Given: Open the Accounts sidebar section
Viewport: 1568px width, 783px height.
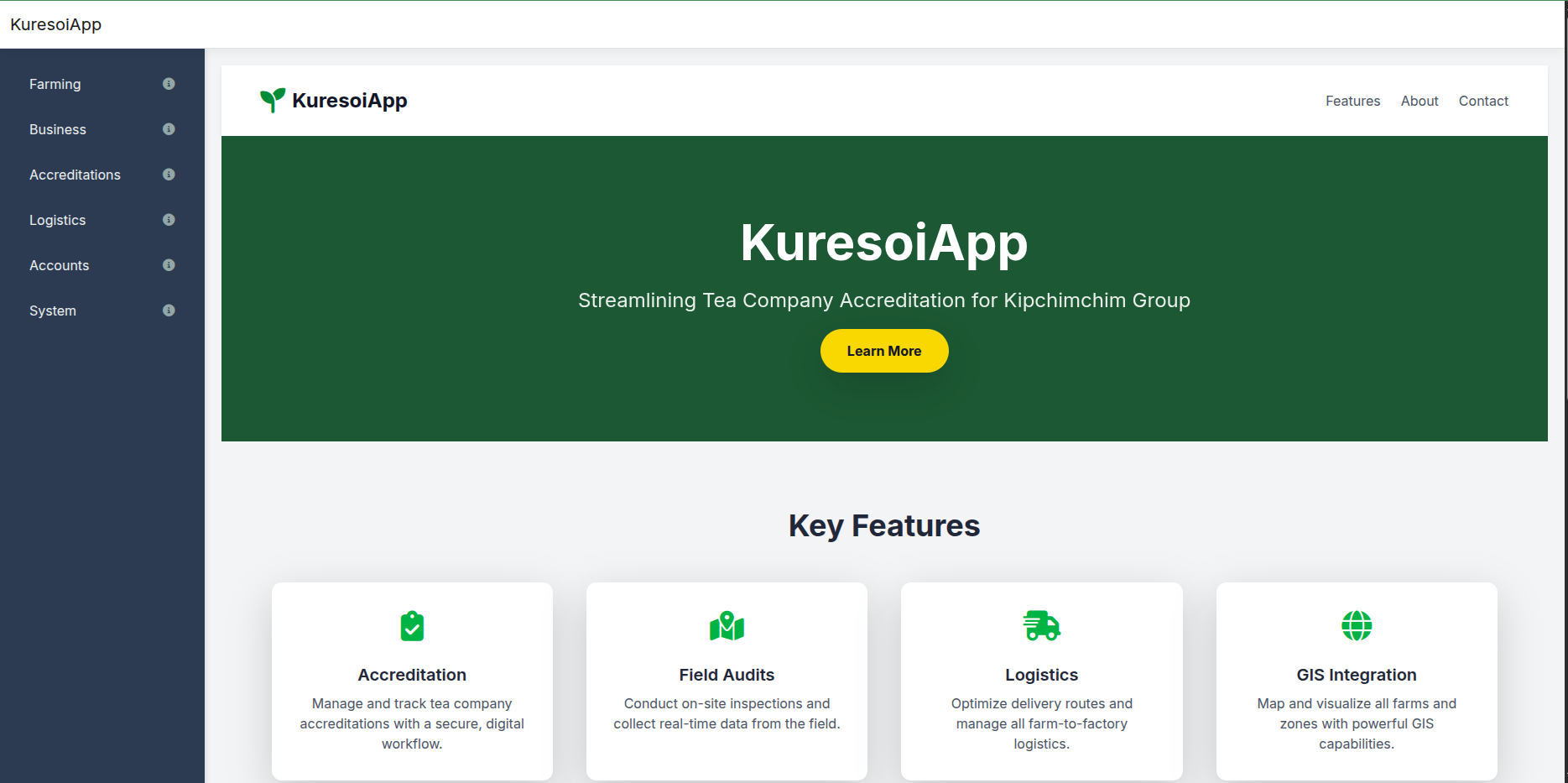Looking at the screenshot, I should 59,265.
